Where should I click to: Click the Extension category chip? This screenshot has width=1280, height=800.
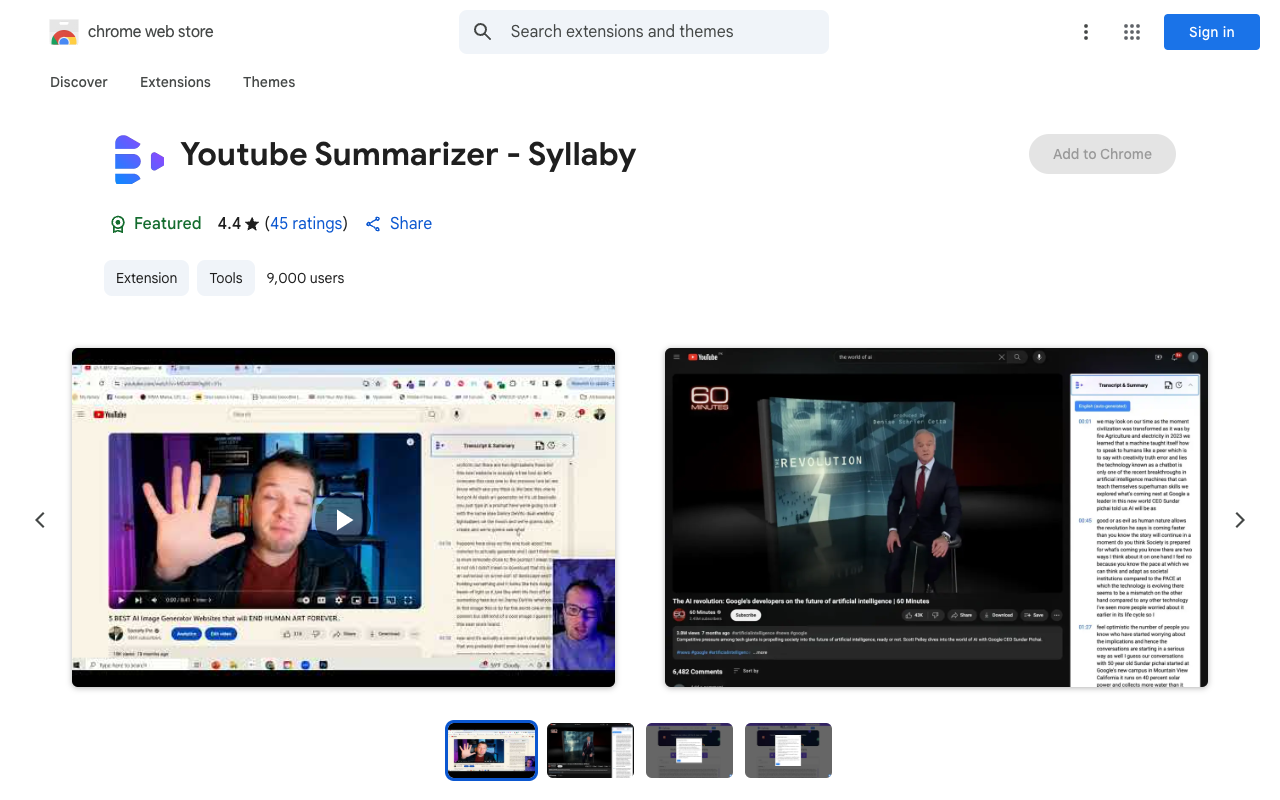click(146, 278)
